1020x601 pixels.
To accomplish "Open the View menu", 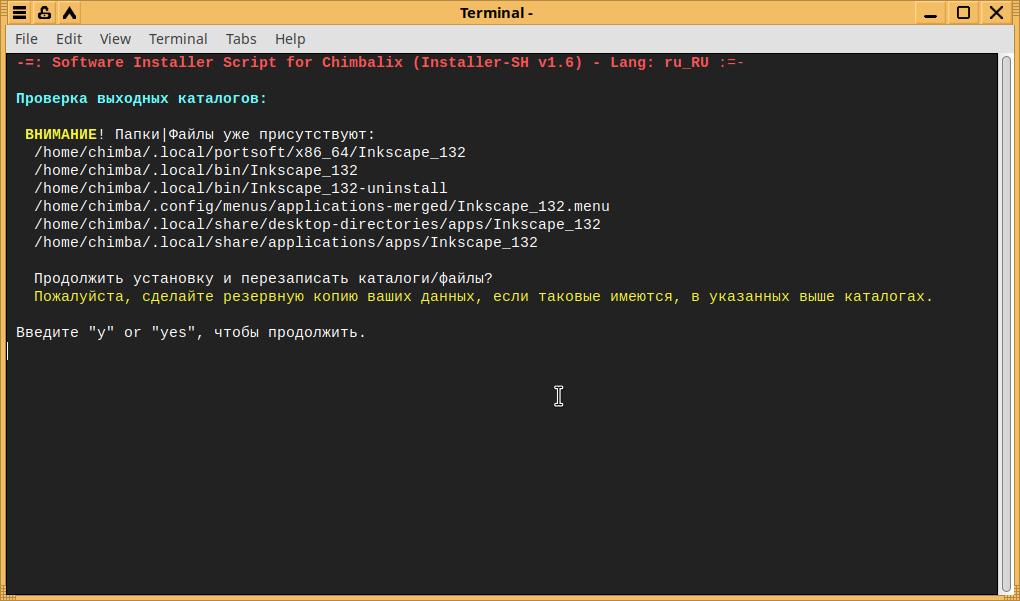I will click(115, 39).
